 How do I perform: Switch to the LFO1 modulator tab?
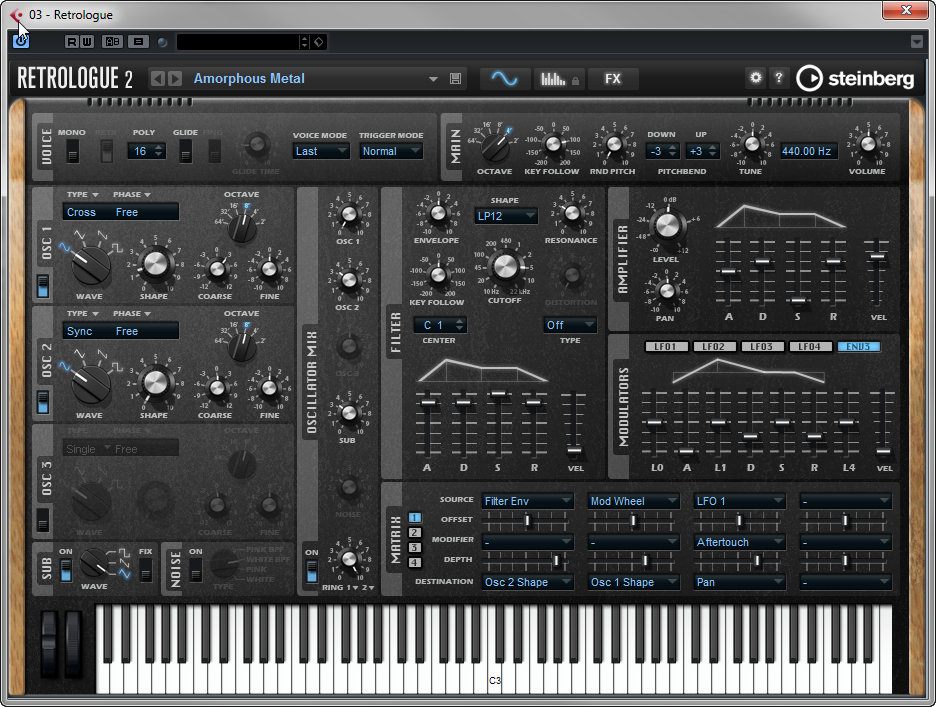(666, 346)
